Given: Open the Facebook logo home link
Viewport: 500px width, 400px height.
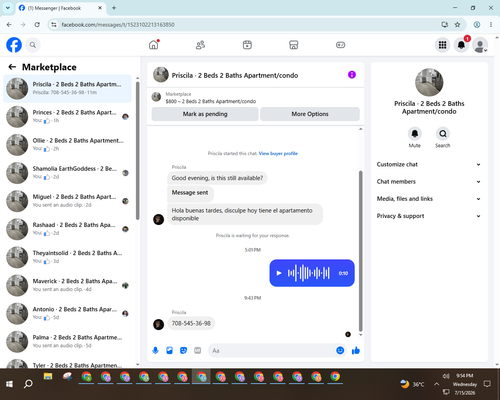Looking at the screenshot, I should [14, 45].
